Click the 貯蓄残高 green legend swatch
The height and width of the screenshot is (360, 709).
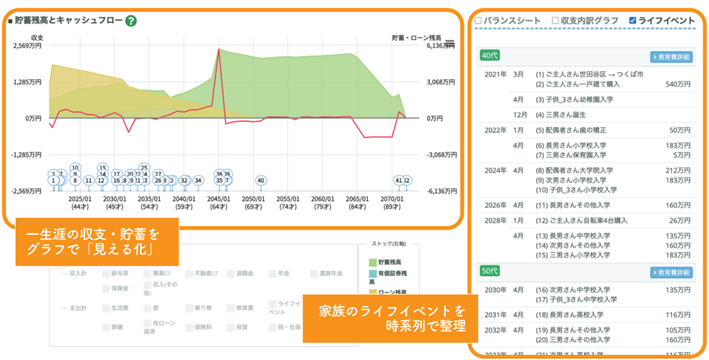click(373, 262)
